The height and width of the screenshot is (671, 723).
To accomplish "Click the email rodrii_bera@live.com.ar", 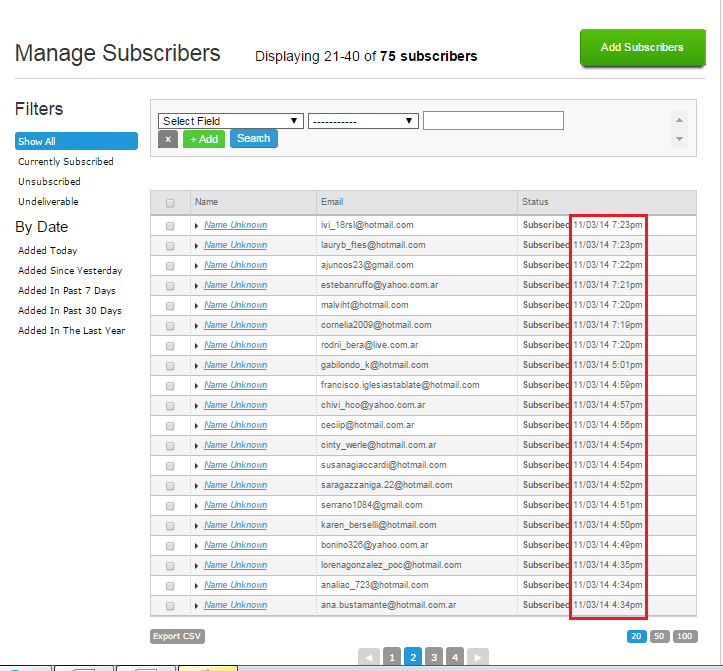I will 369,345.
